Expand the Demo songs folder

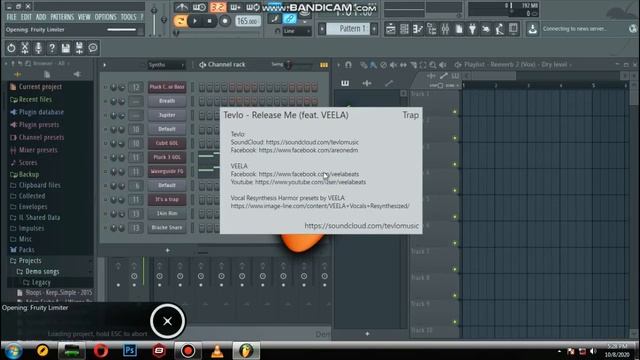pyautogui.click(x=42, y=271)
